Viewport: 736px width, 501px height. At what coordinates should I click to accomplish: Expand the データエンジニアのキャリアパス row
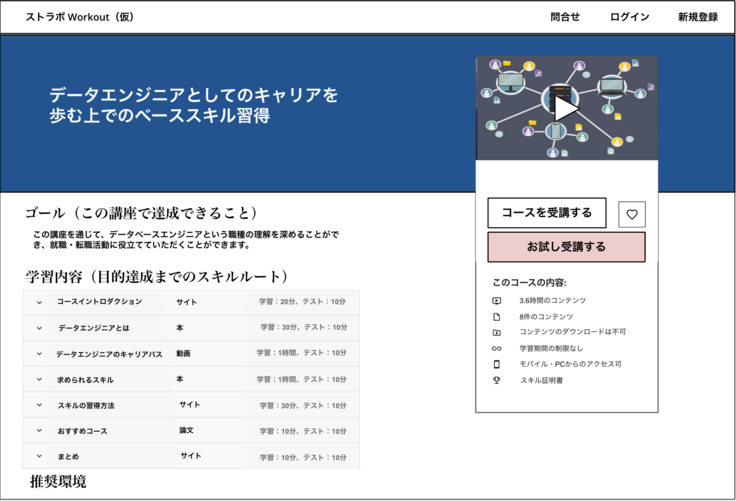point(39,354)
